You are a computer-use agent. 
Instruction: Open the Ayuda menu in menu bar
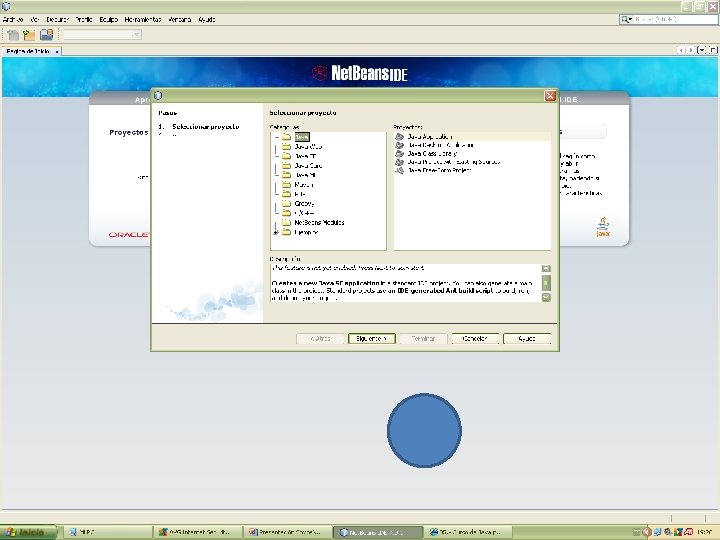(207, 19)
